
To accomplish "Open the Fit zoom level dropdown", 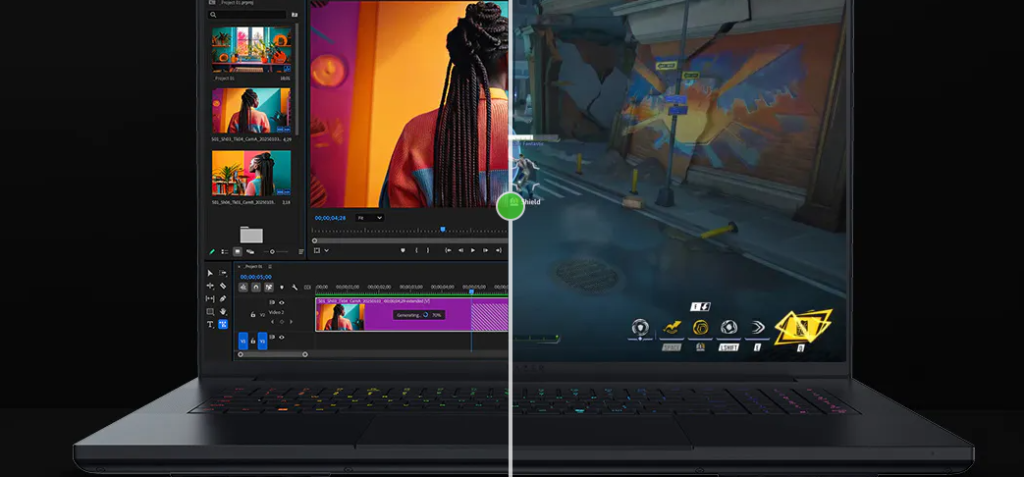I will click(x=369, y=218).
